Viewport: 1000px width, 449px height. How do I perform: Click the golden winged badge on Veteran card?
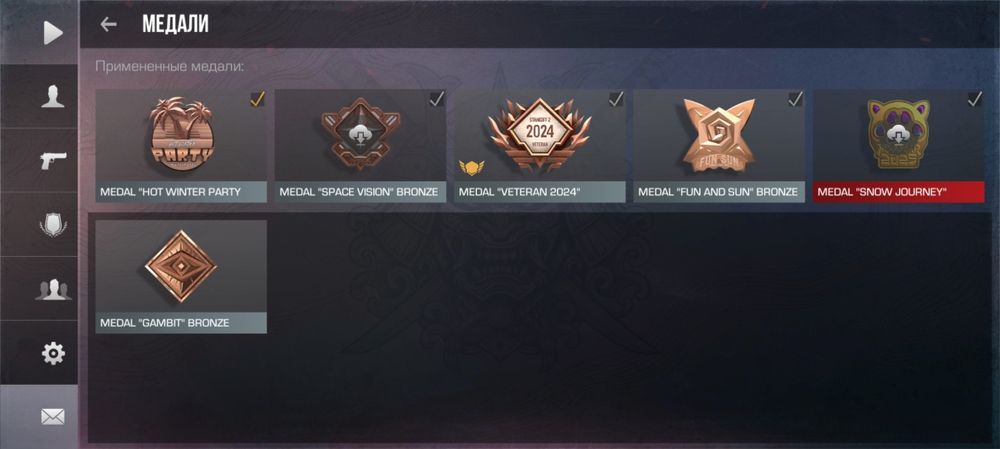click(x=471, y=168)
